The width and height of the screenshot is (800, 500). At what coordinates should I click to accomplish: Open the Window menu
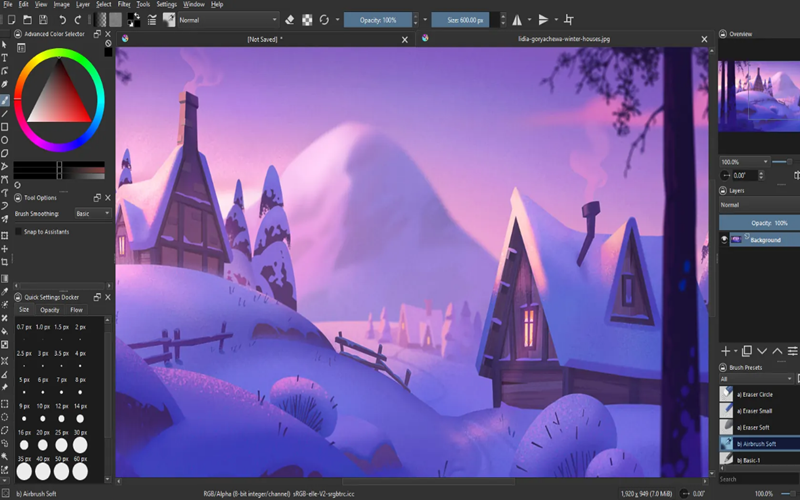[193, 4]
